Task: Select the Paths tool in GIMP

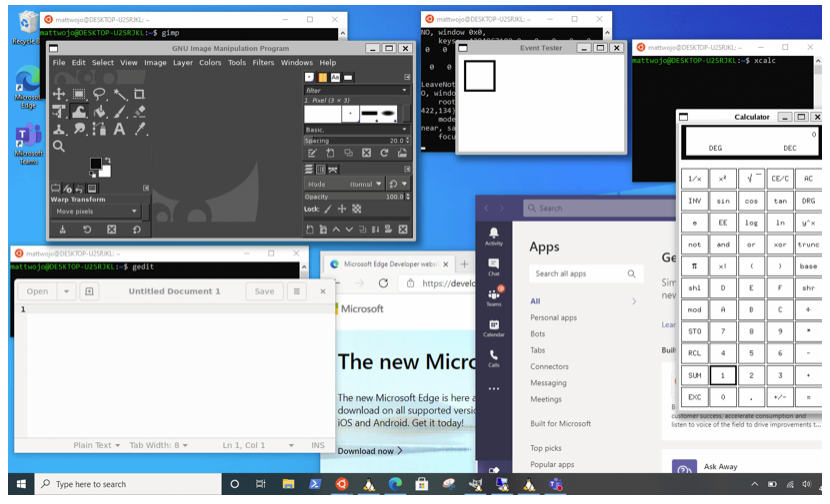Action: click(x=99, y=129)
